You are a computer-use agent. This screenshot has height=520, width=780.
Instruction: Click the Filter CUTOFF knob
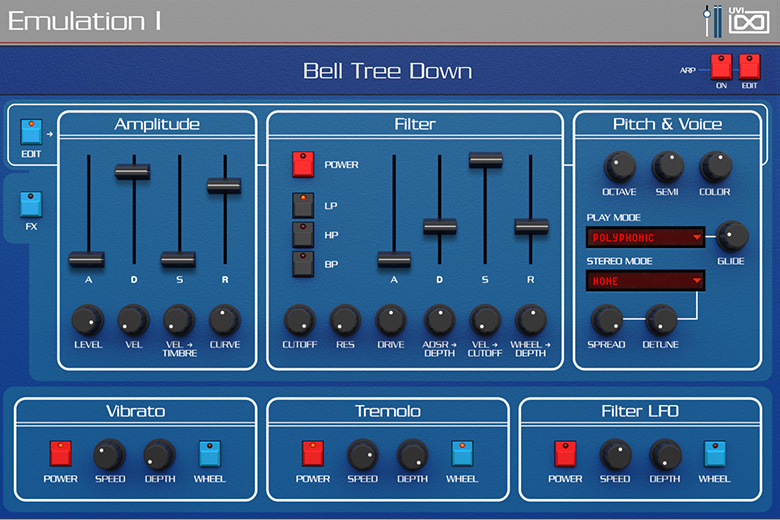(299, 320)
